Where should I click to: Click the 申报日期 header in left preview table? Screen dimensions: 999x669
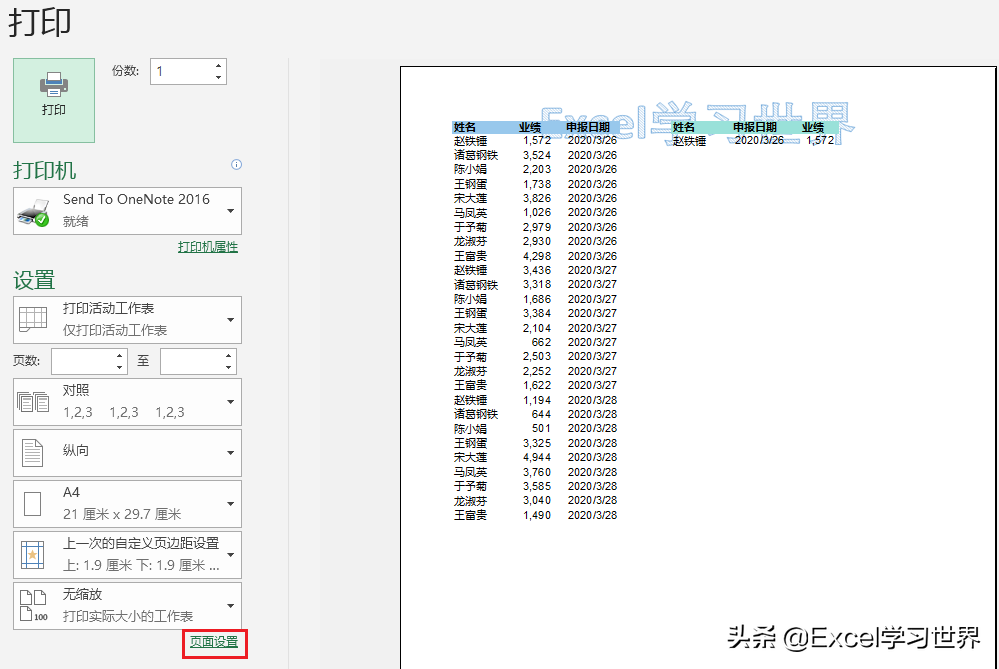coord(588,127)
